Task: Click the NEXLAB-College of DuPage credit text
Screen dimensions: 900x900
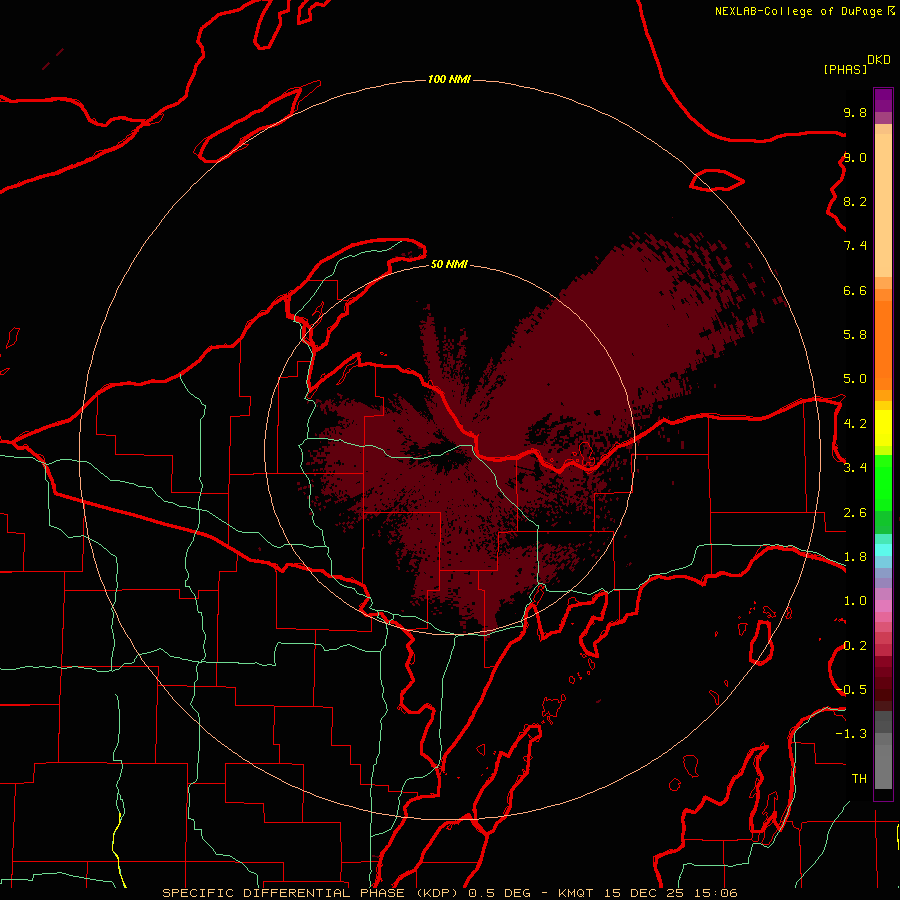Action: click(x=798, y=11)
